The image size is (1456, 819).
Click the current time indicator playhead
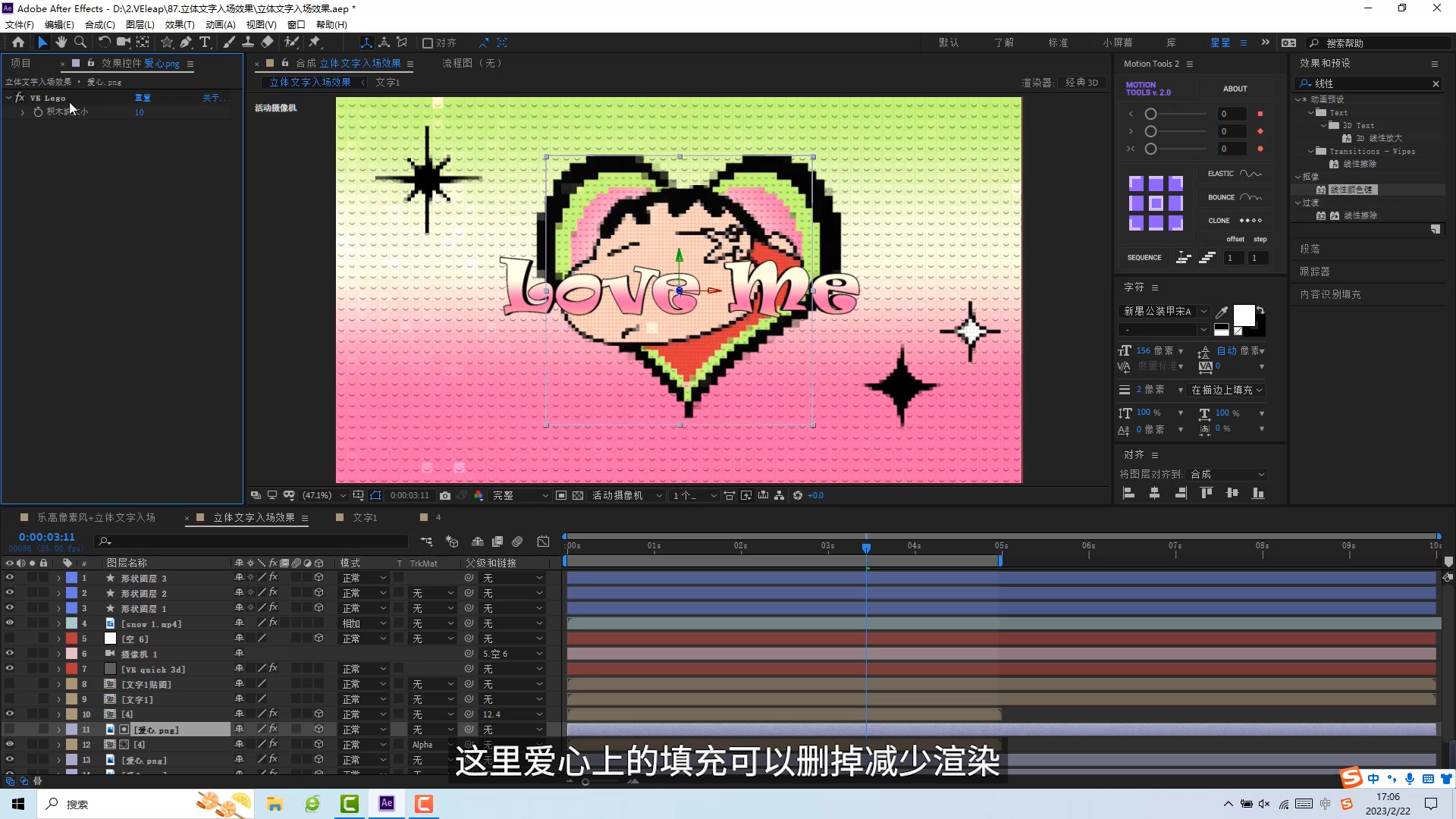coord(866,548)
